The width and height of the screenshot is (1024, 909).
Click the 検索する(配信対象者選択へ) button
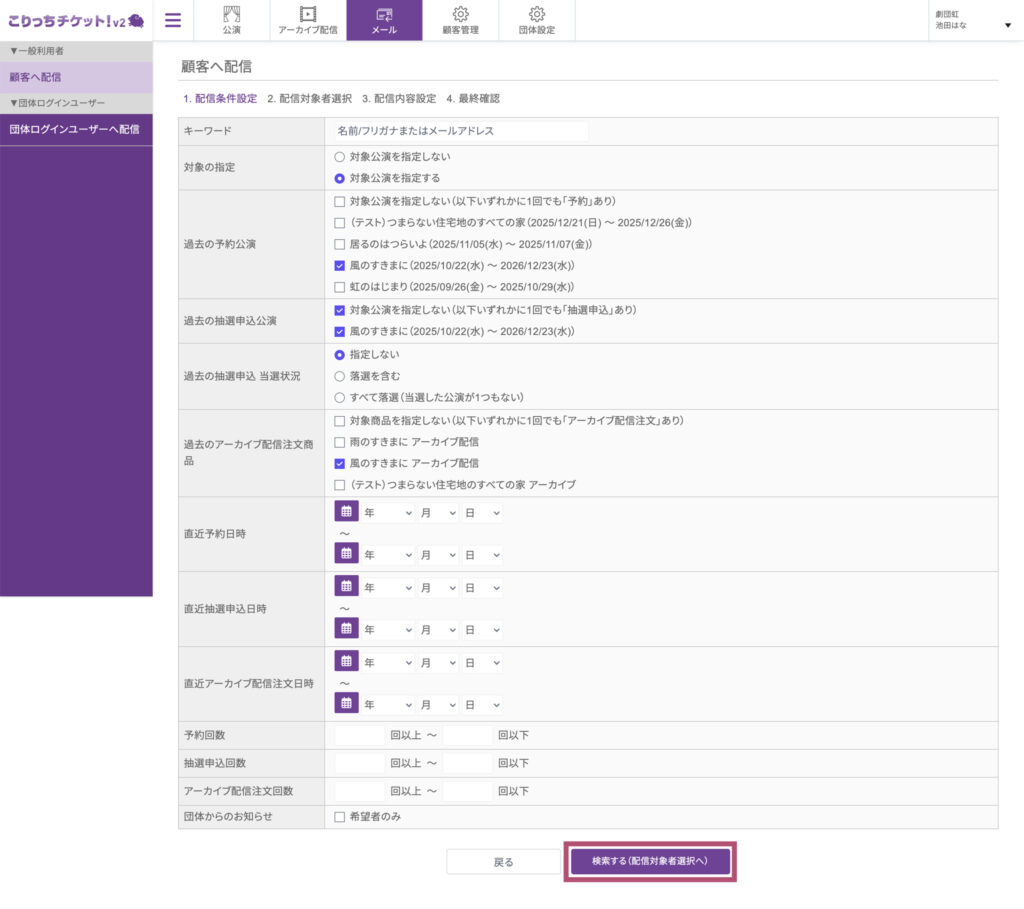point(650,862)
